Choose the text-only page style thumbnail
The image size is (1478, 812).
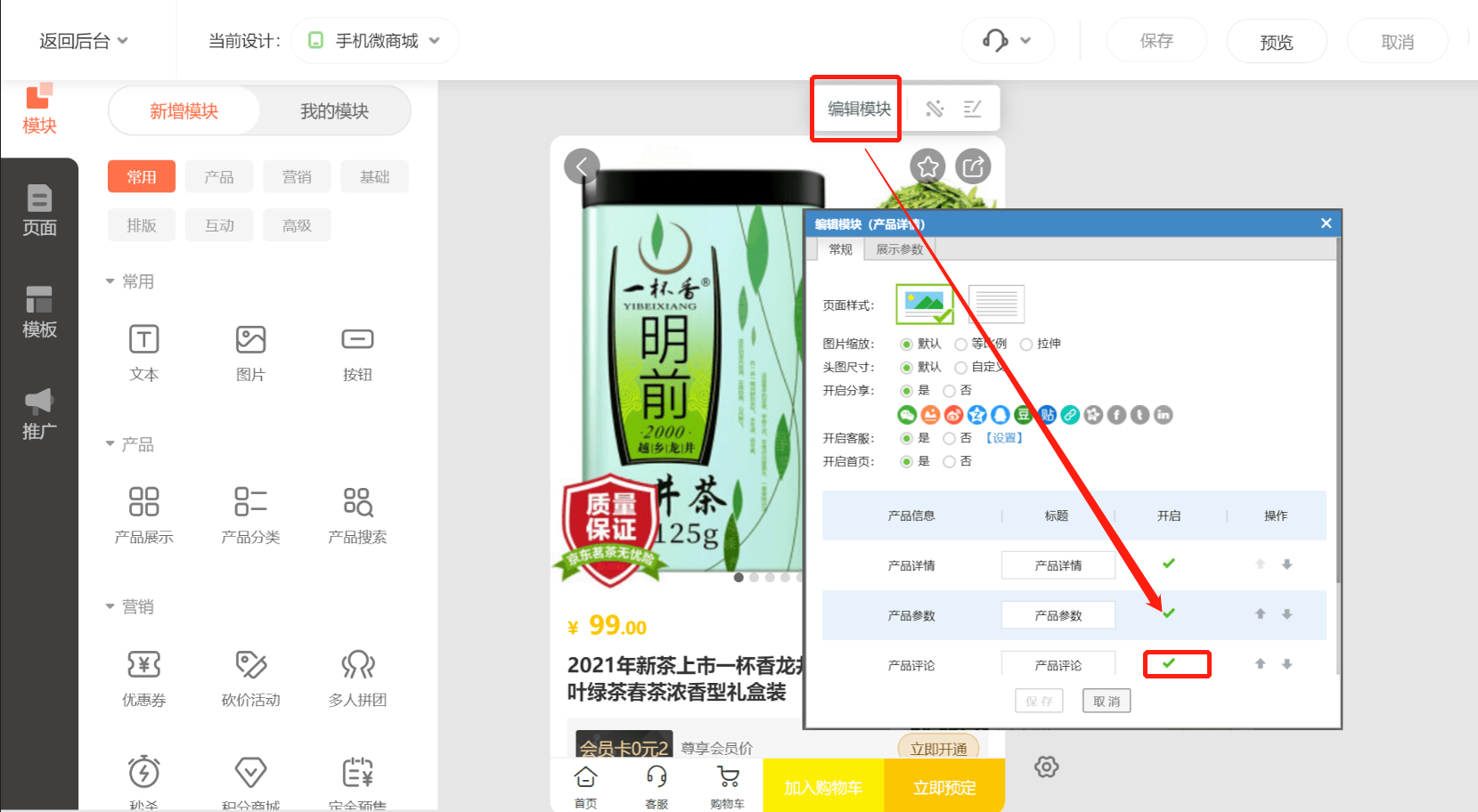(x=996, y=304)
